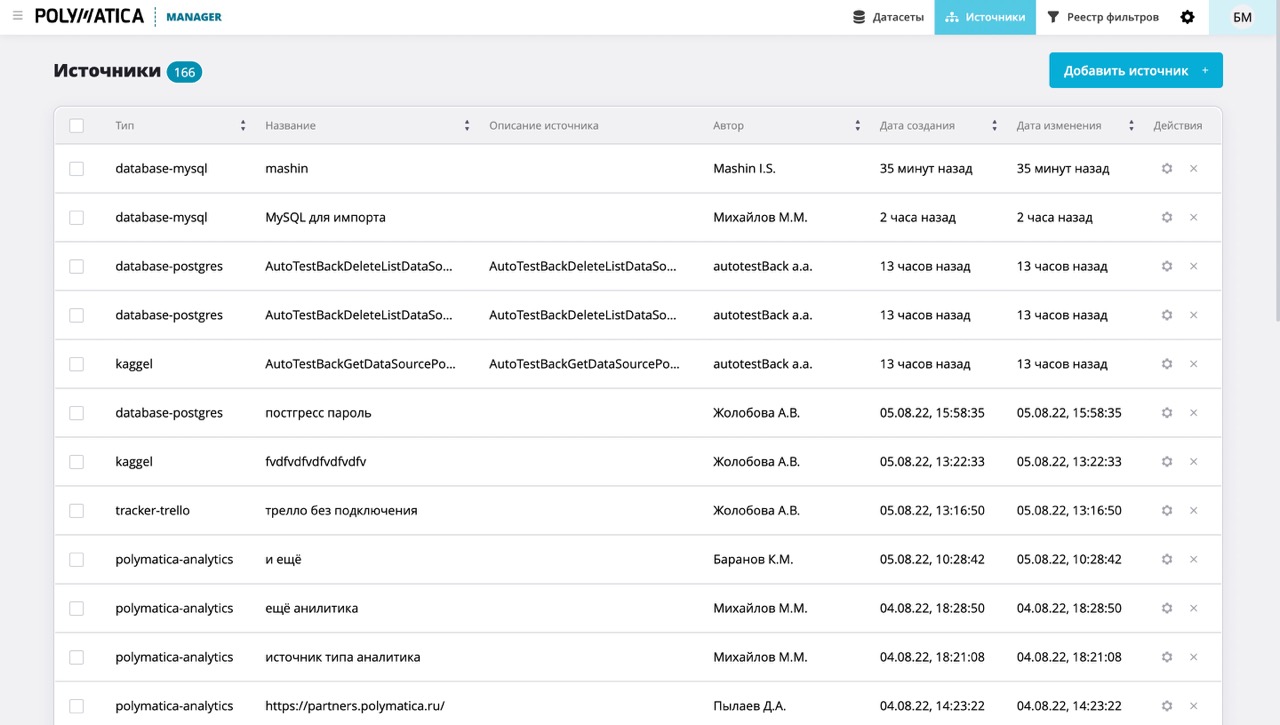Tick checkbox for и ещё row
Image resolution: width=1280 pixels, height=725 pixels.
tap(77, 560)
